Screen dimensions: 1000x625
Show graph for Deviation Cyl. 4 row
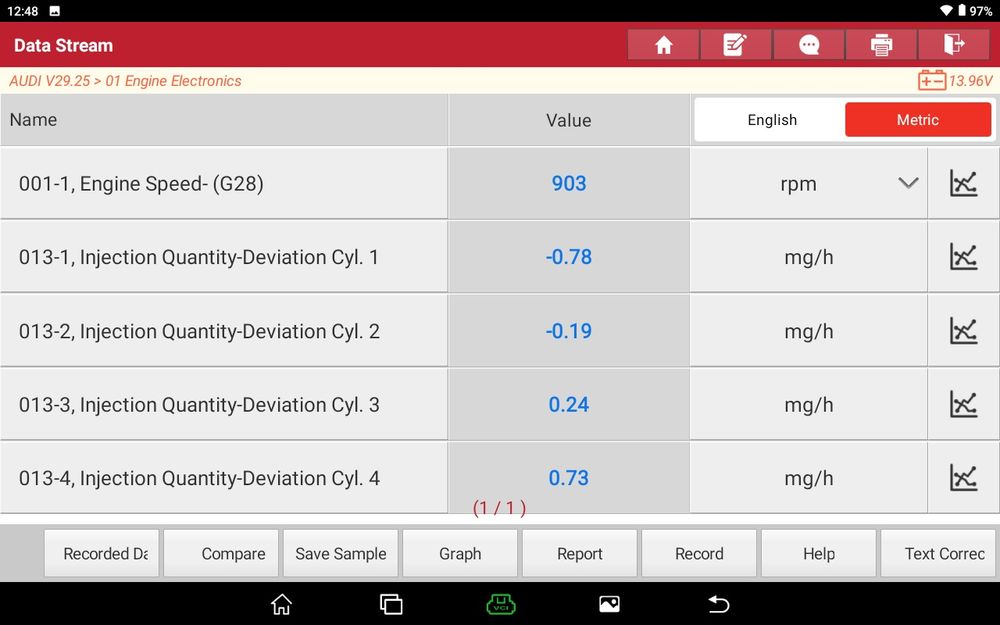pyautogui.click(x=963, y=478)
